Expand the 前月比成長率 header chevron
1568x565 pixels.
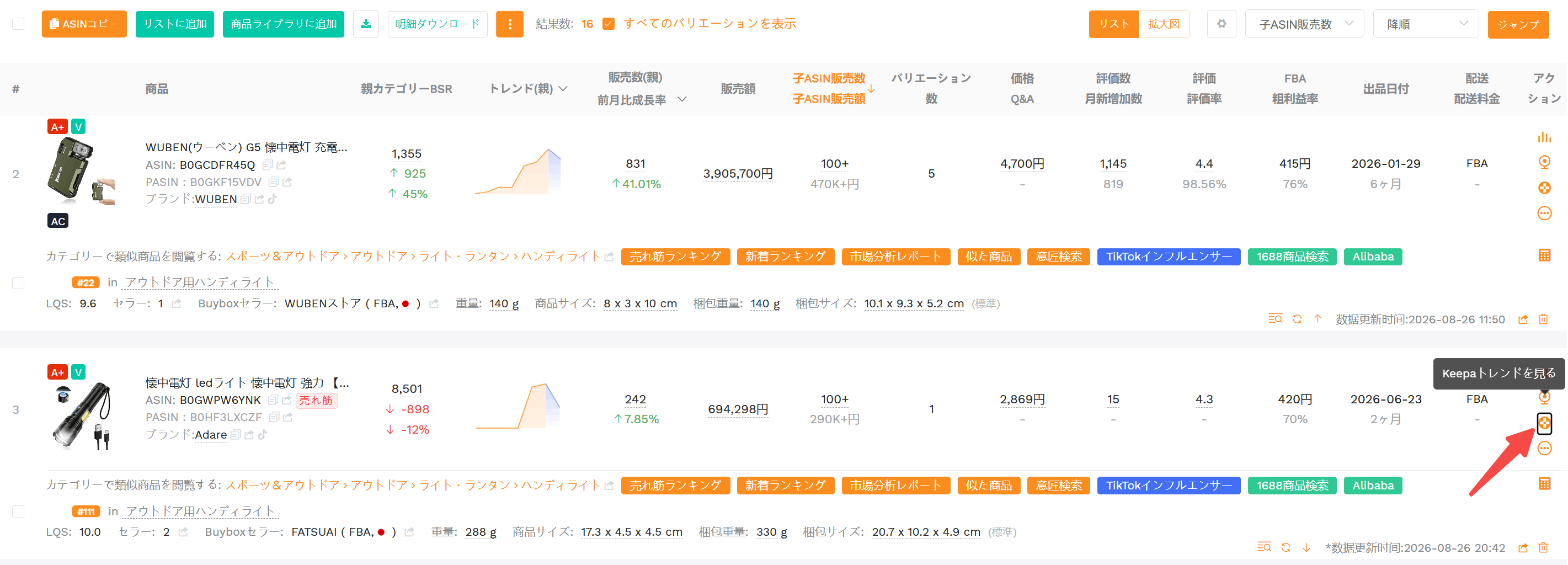(x=682, y=99)
